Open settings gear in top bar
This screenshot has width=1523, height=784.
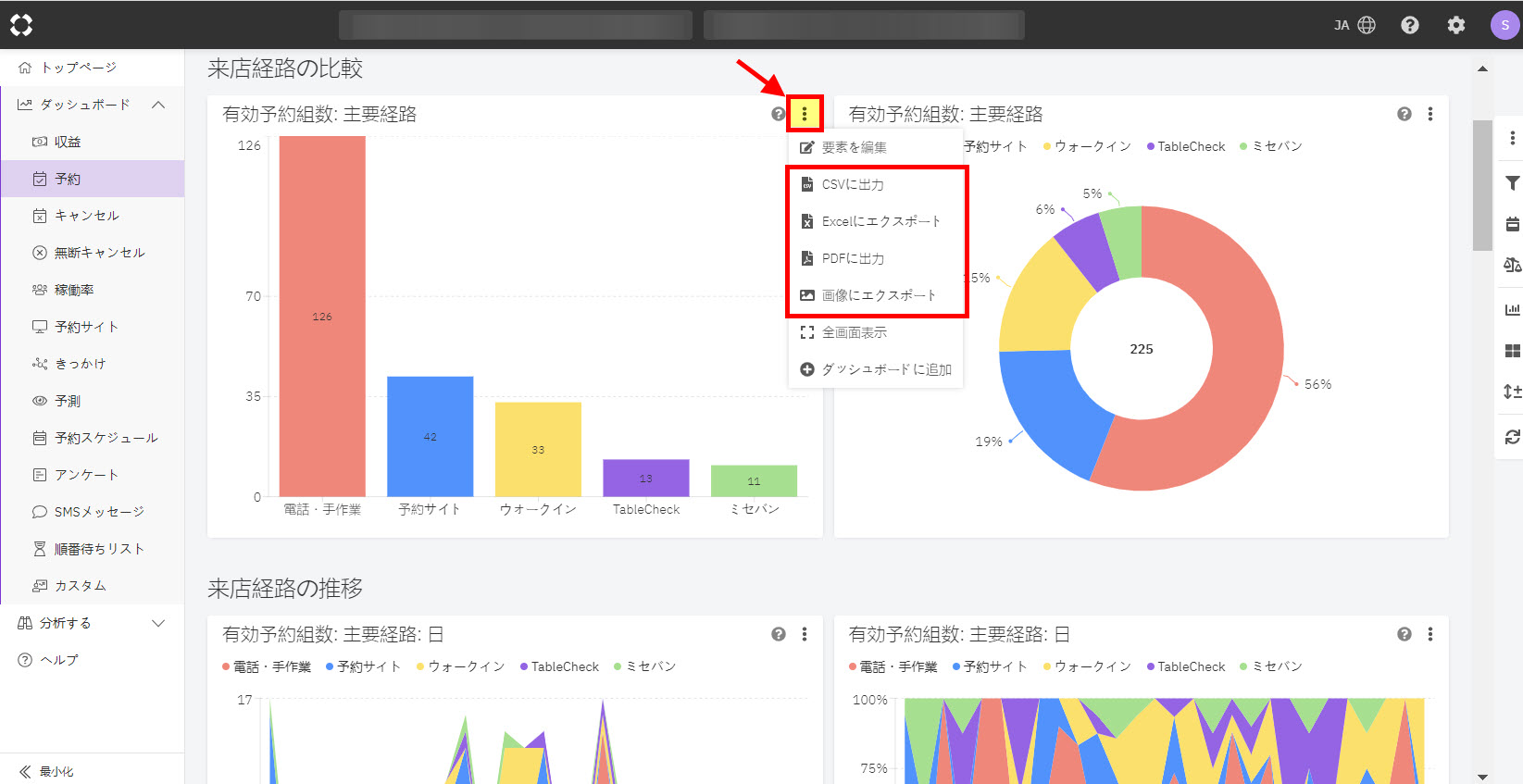pyautogui.click(x=1455, y=25)
